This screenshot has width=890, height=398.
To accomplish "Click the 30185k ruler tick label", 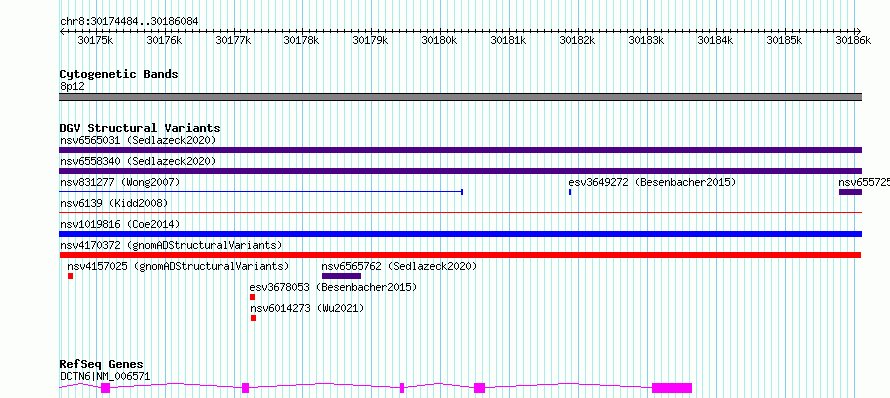I will tap(785, 40).
